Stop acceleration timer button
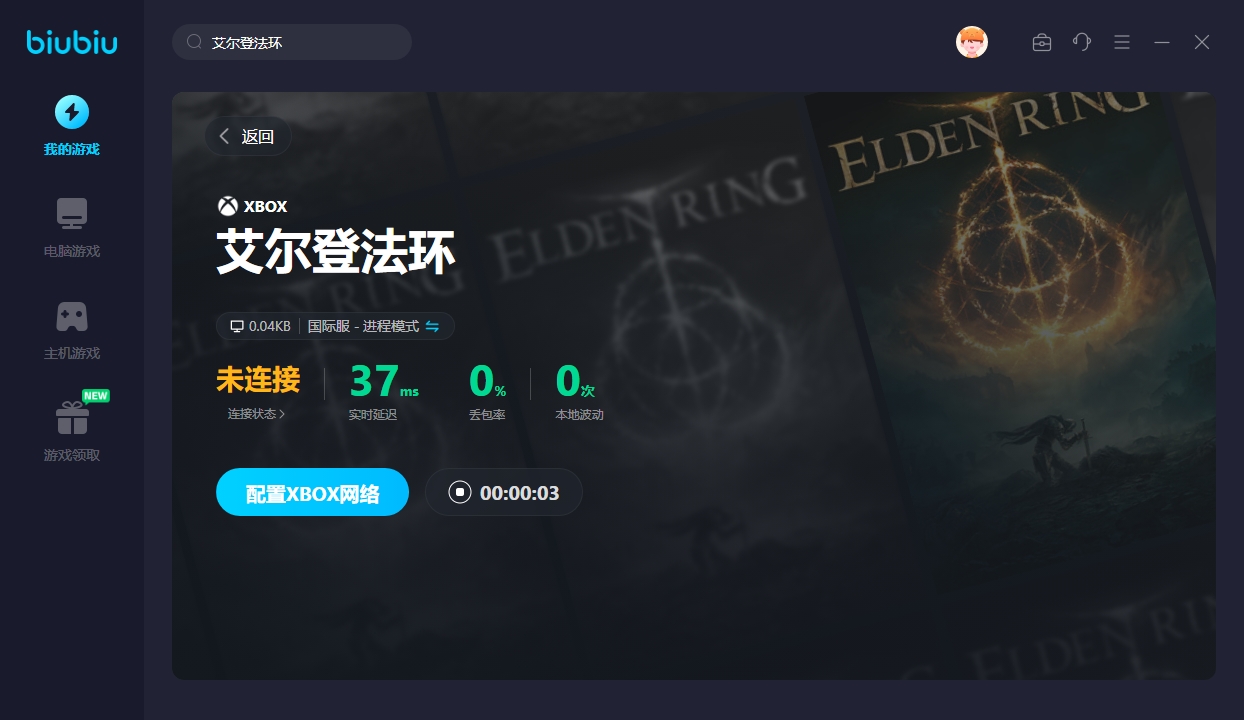 (504, 492)
